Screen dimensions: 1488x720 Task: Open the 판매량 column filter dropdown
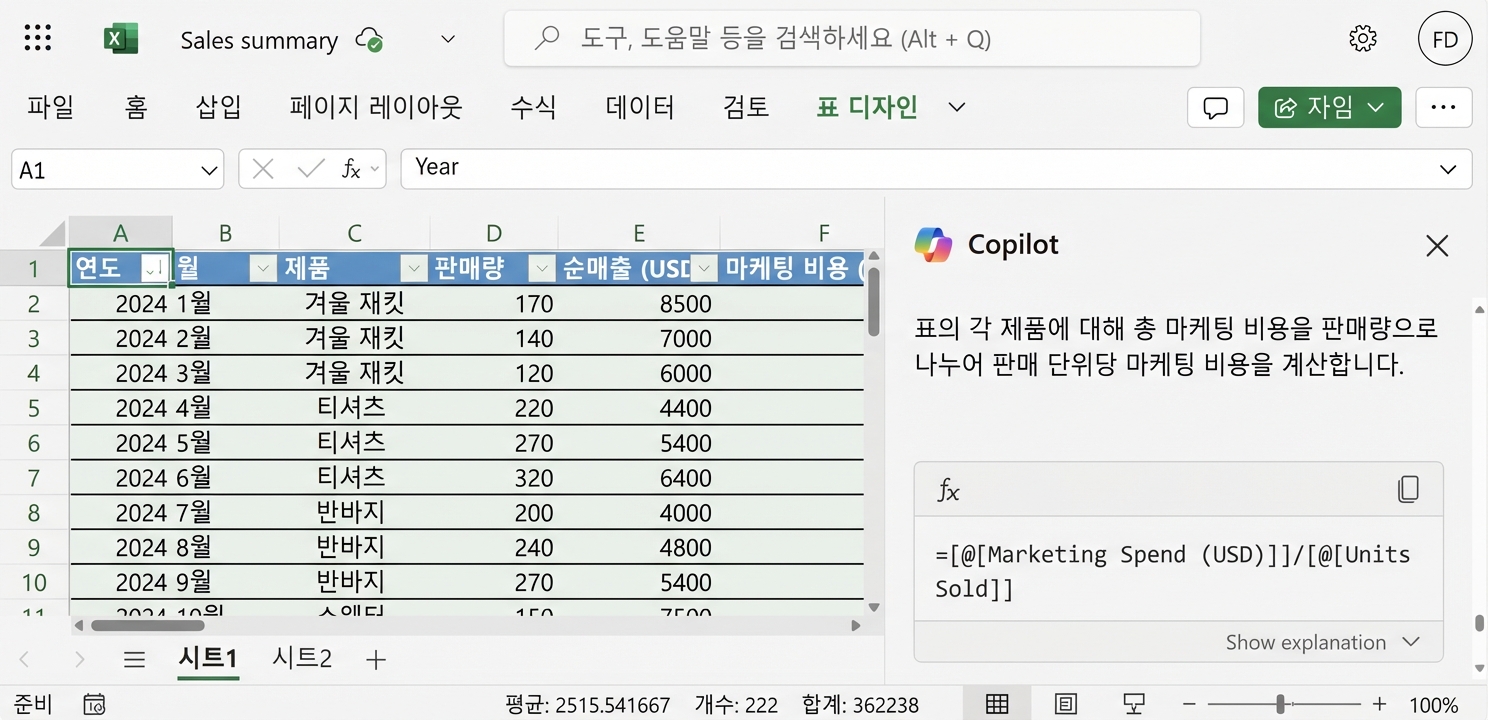click(x=541, y=268)
